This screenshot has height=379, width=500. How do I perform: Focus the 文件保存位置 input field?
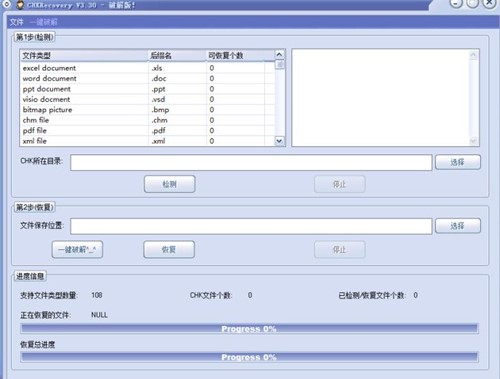point(251,226)
